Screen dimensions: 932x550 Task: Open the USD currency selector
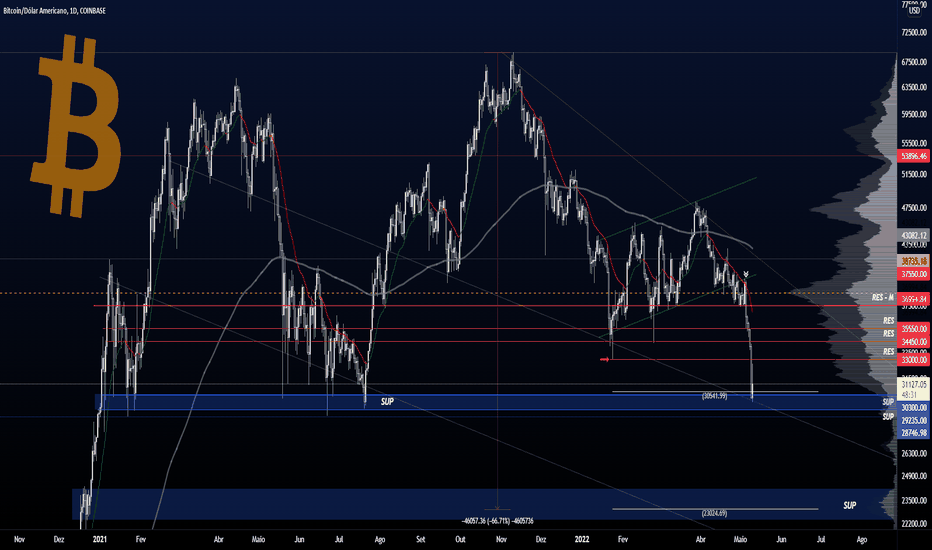914,11
